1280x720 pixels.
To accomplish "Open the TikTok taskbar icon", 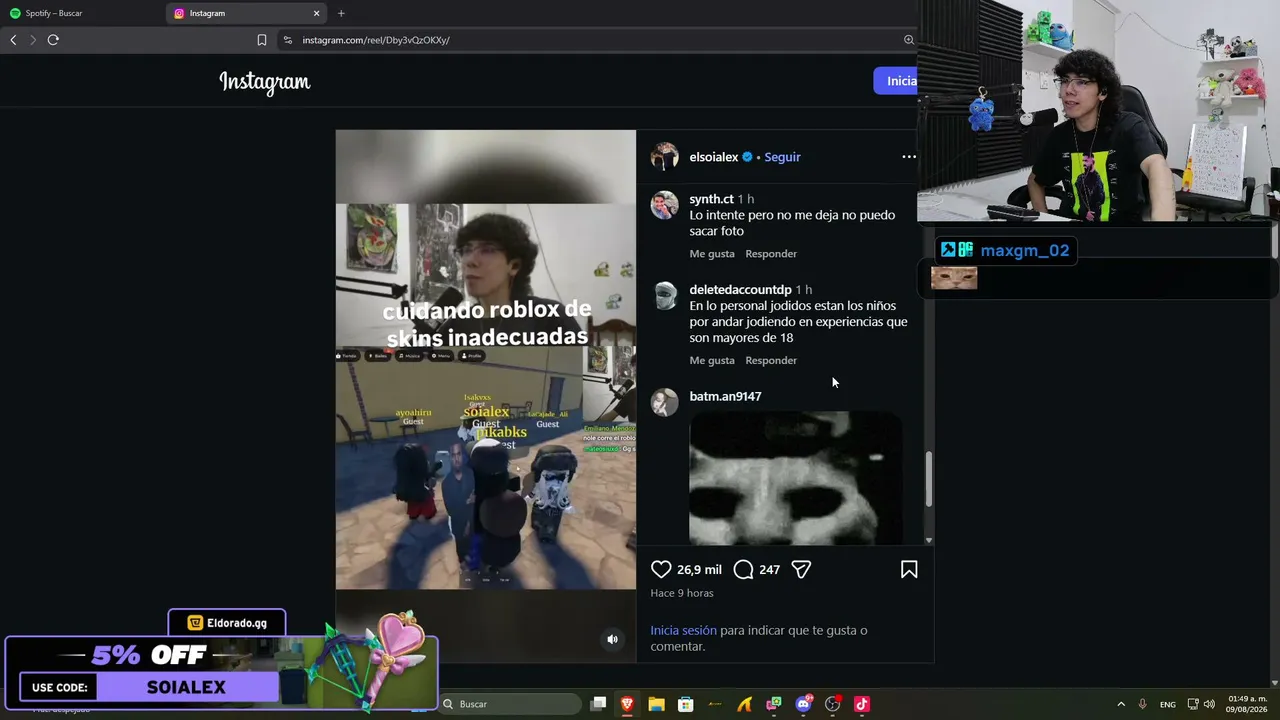I will click(862, 704).
